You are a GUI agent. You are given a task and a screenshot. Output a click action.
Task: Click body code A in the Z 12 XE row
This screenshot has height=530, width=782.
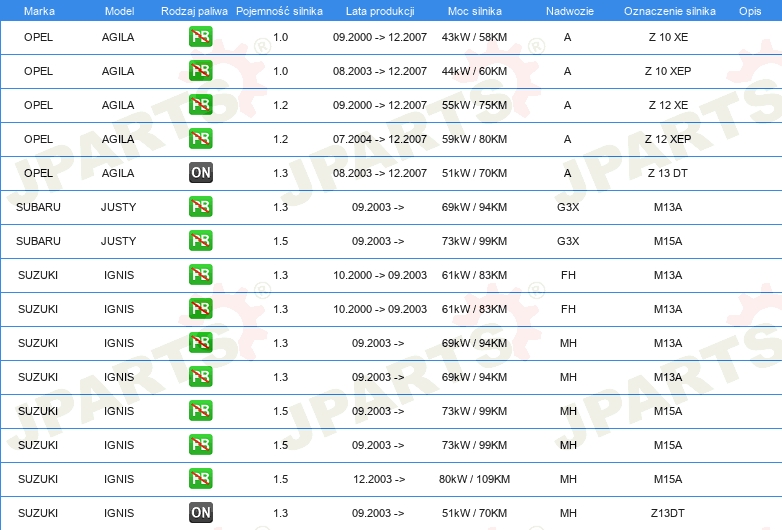568,105
